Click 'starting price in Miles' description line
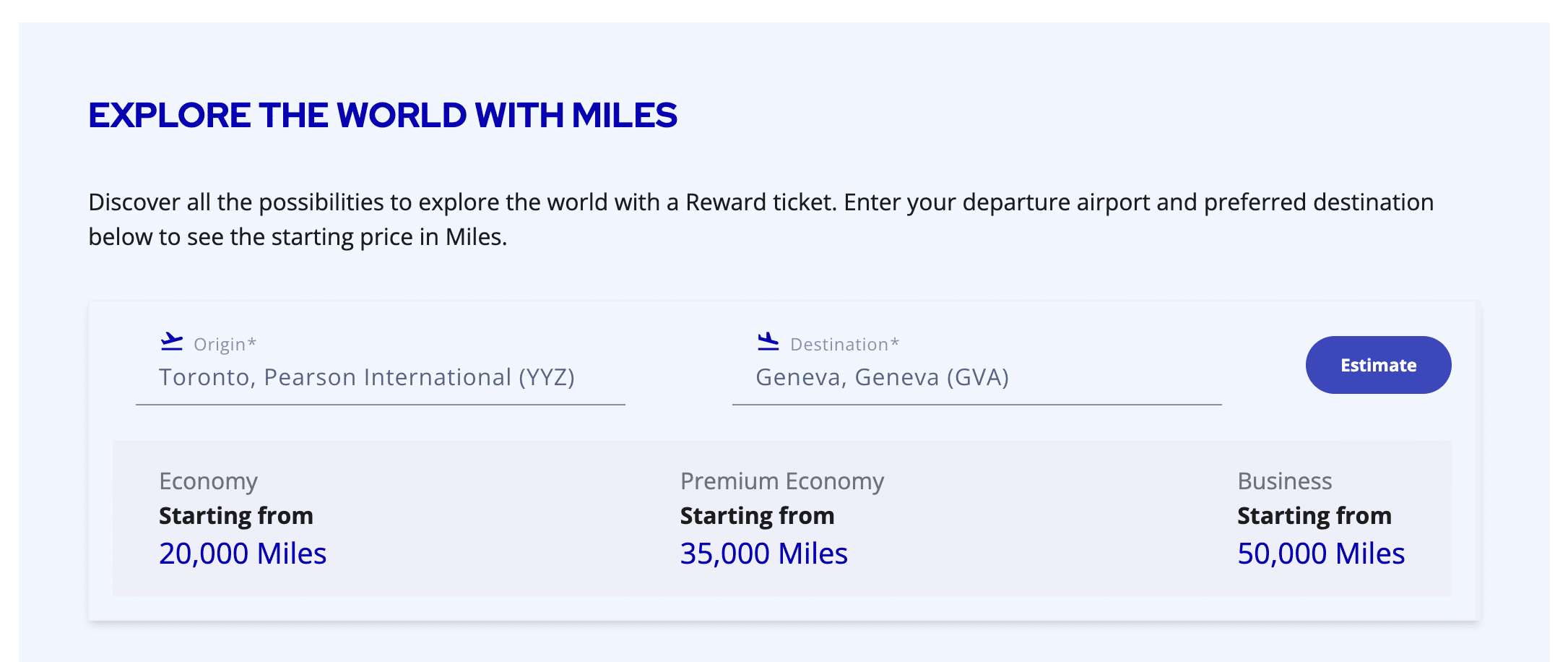The height and width of the screenshot is (662, 1568). [389, 237]
